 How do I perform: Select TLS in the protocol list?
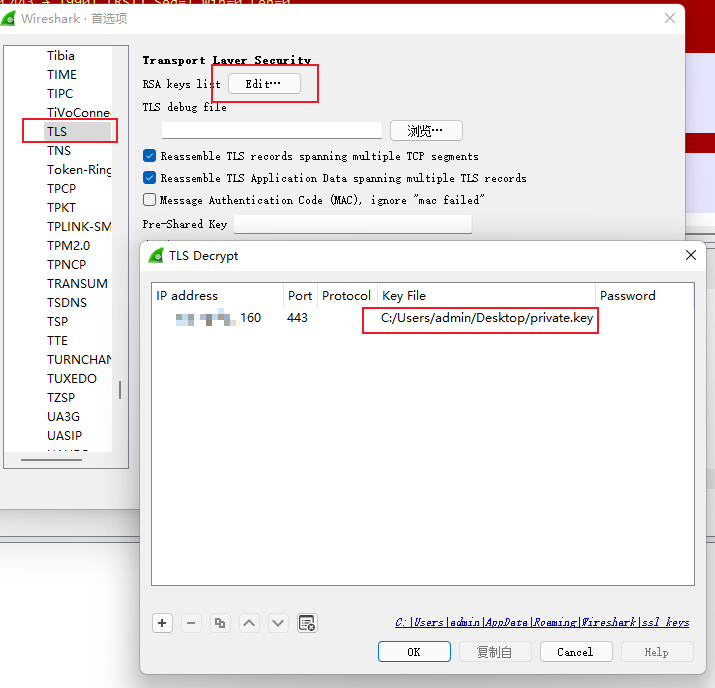point(57,131)
